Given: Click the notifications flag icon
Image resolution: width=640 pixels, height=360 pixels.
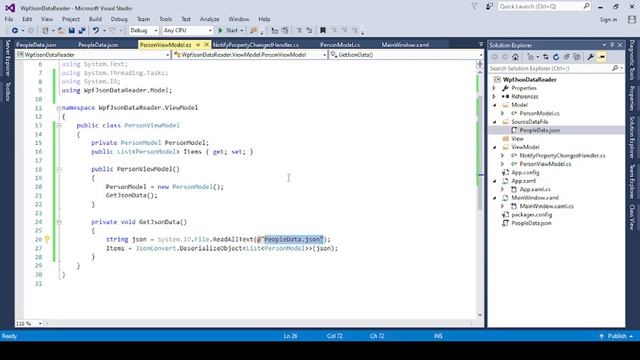Looking at the screenshot, I should tap(474, 7).
